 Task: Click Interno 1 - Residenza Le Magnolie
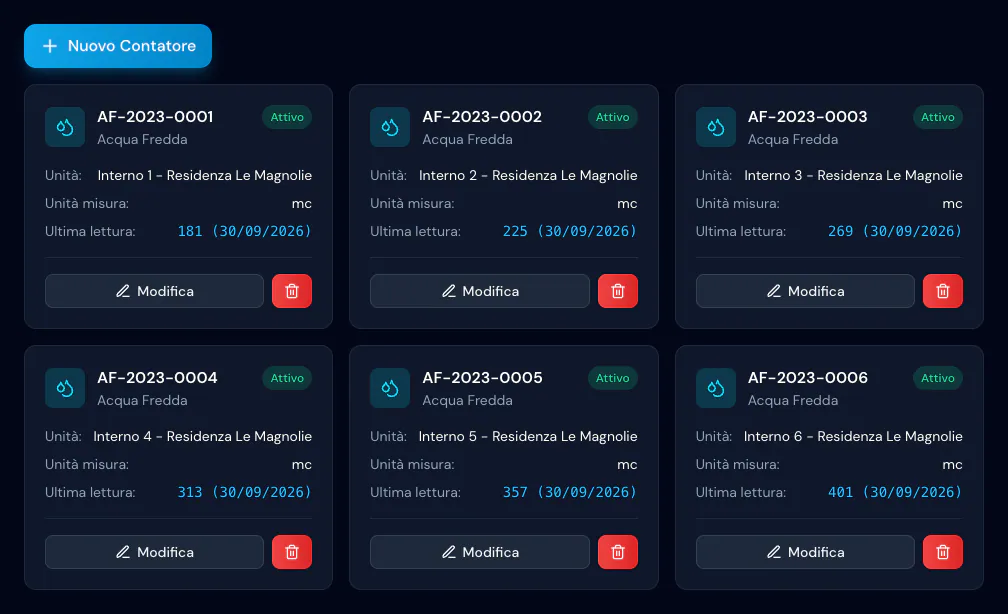204,176
